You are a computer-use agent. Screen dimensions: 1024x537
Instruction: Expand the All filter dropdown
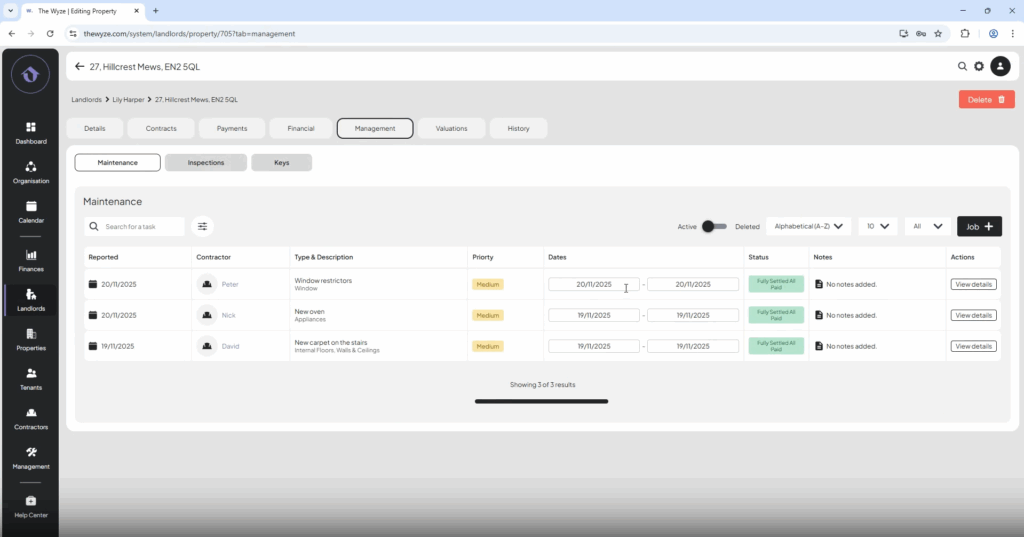(927, 227)
